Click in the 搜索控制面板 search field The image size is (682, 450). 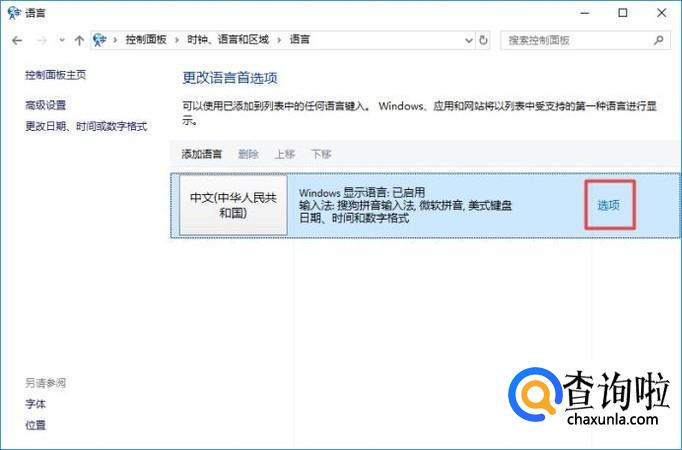[x=575, y=40]
